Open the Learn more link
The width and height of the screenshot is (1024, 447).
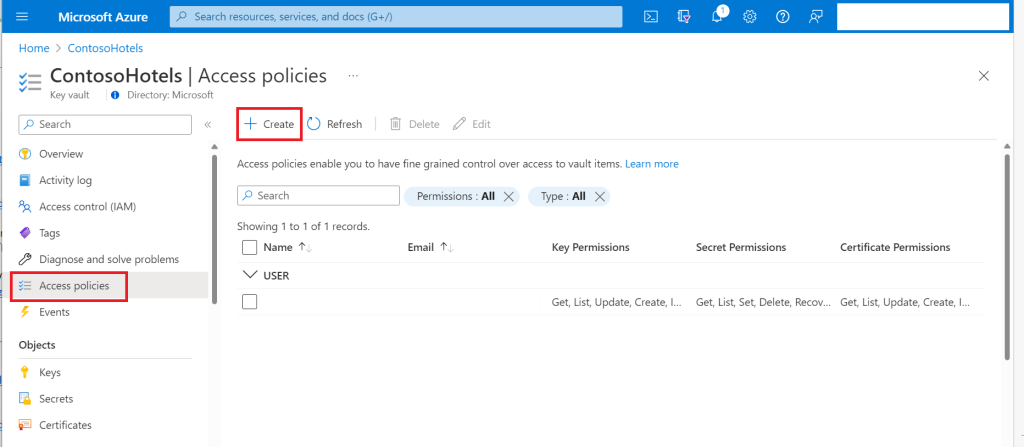click(652, 164)
